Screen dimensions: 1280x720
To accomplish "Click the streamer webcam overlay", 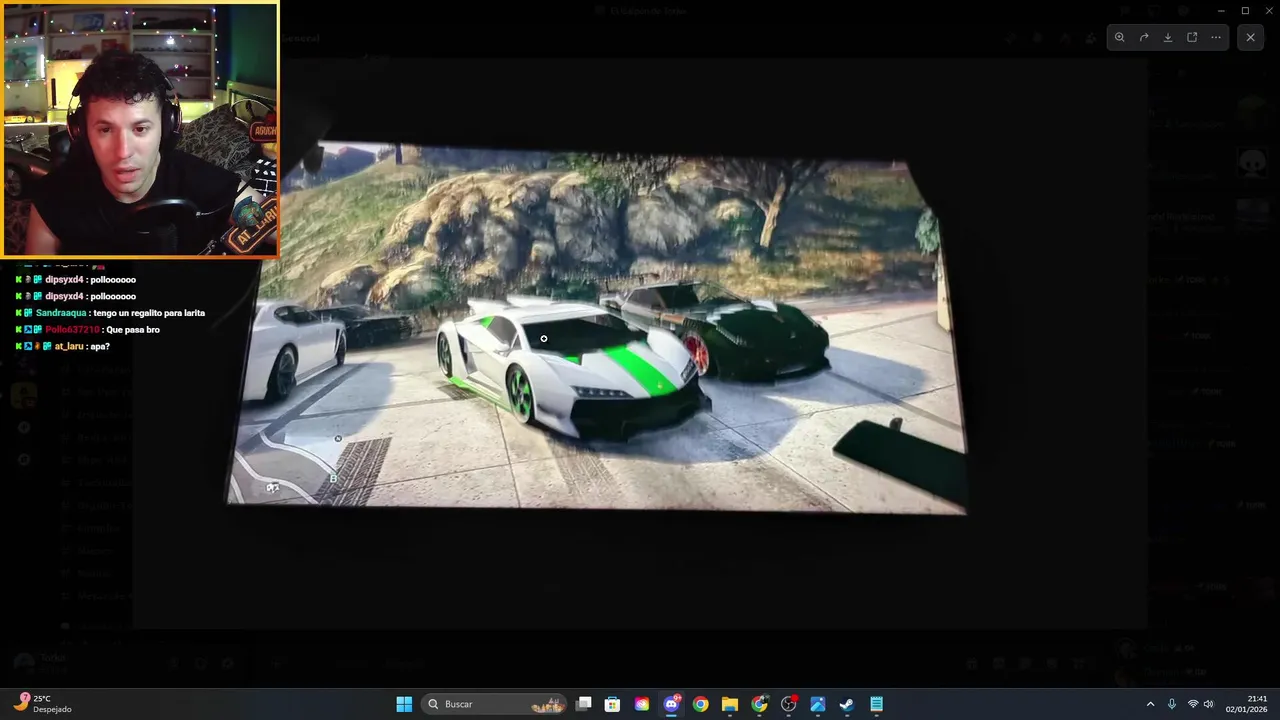I will tap(140, 130).
